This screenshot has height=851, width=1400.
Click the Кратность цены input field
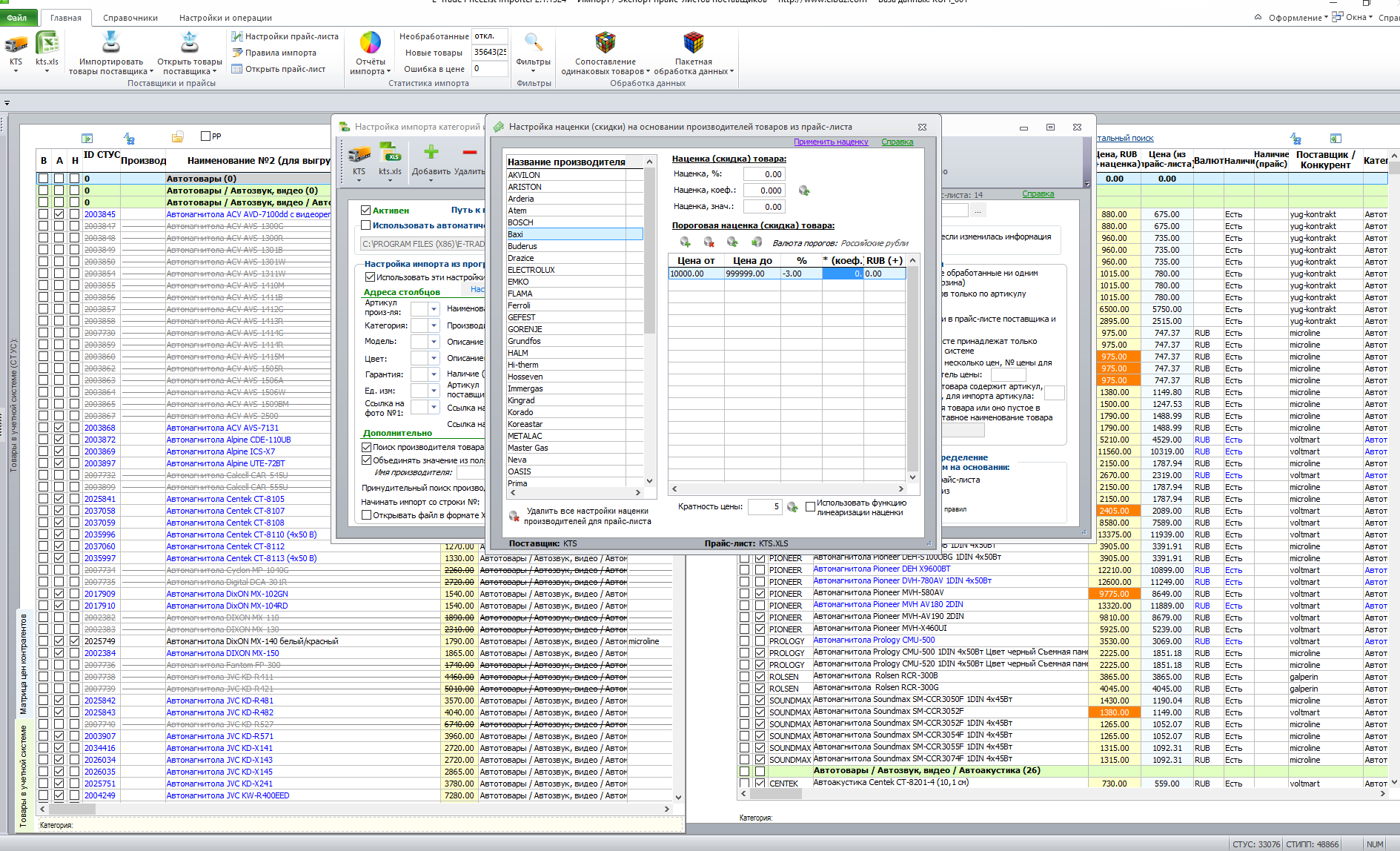pyautogui.click(x=765, y=507)
